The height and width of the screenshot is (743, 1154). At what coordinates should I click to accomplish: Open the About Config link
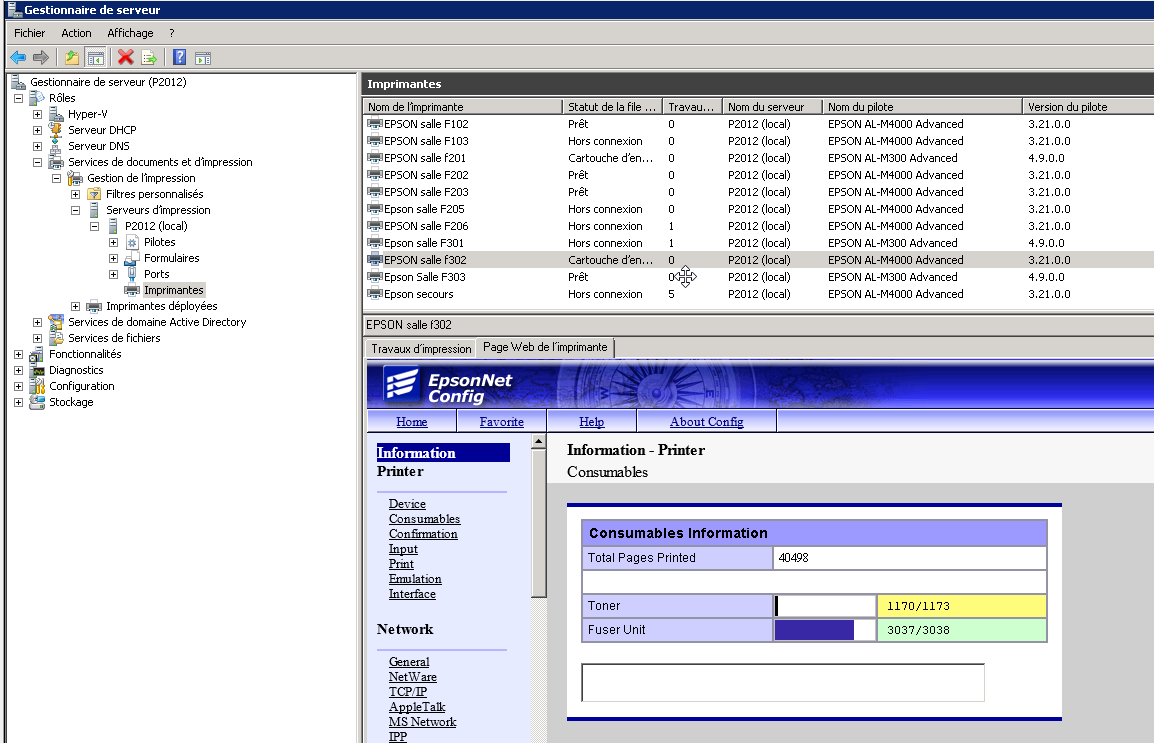706,422
